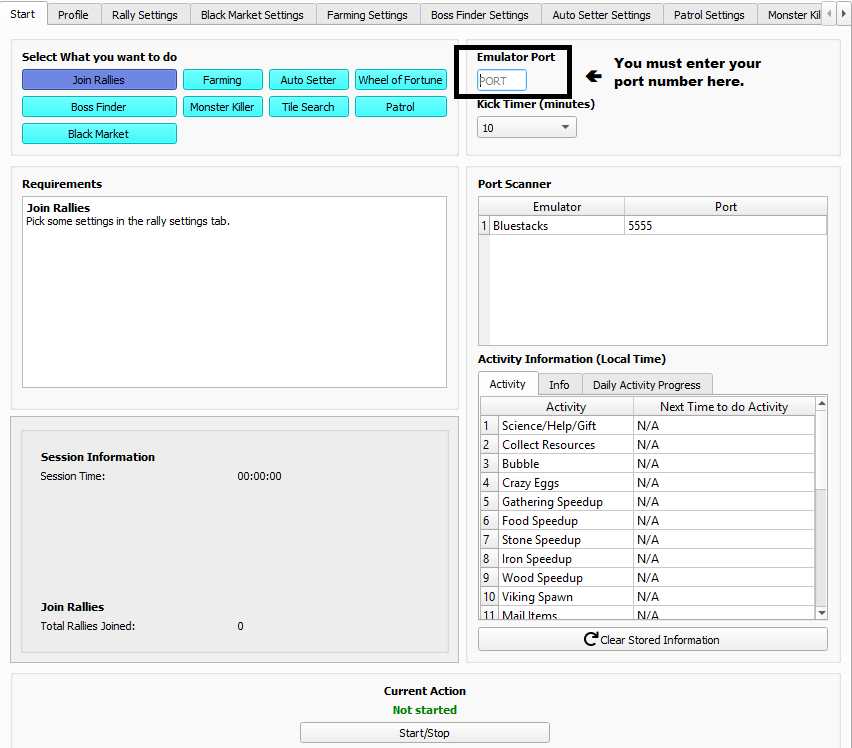The image size is (852, 748).
Task: Select the Gathering Speedup activity row
Action: pos(648,501)
